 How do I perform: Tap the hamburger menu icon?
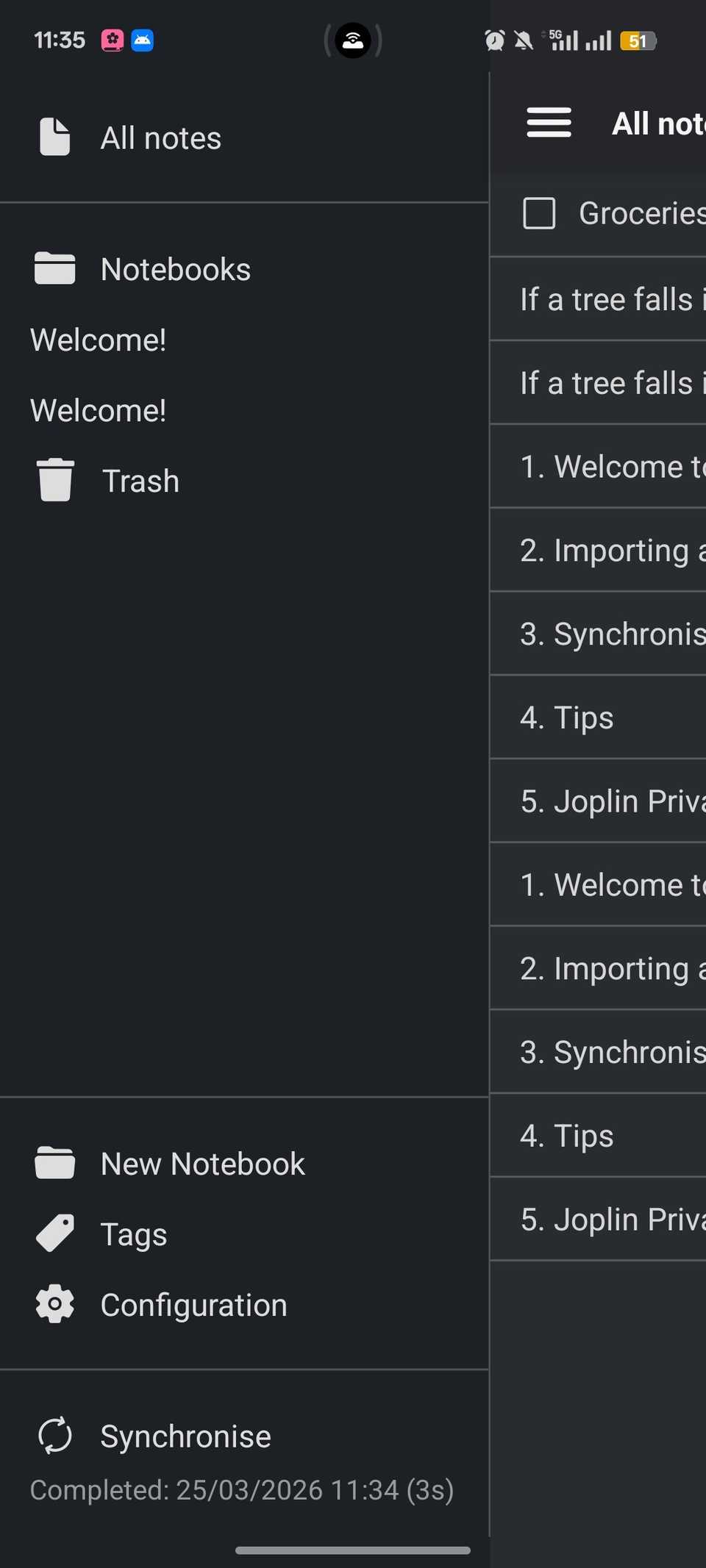(x=549, y=123)
